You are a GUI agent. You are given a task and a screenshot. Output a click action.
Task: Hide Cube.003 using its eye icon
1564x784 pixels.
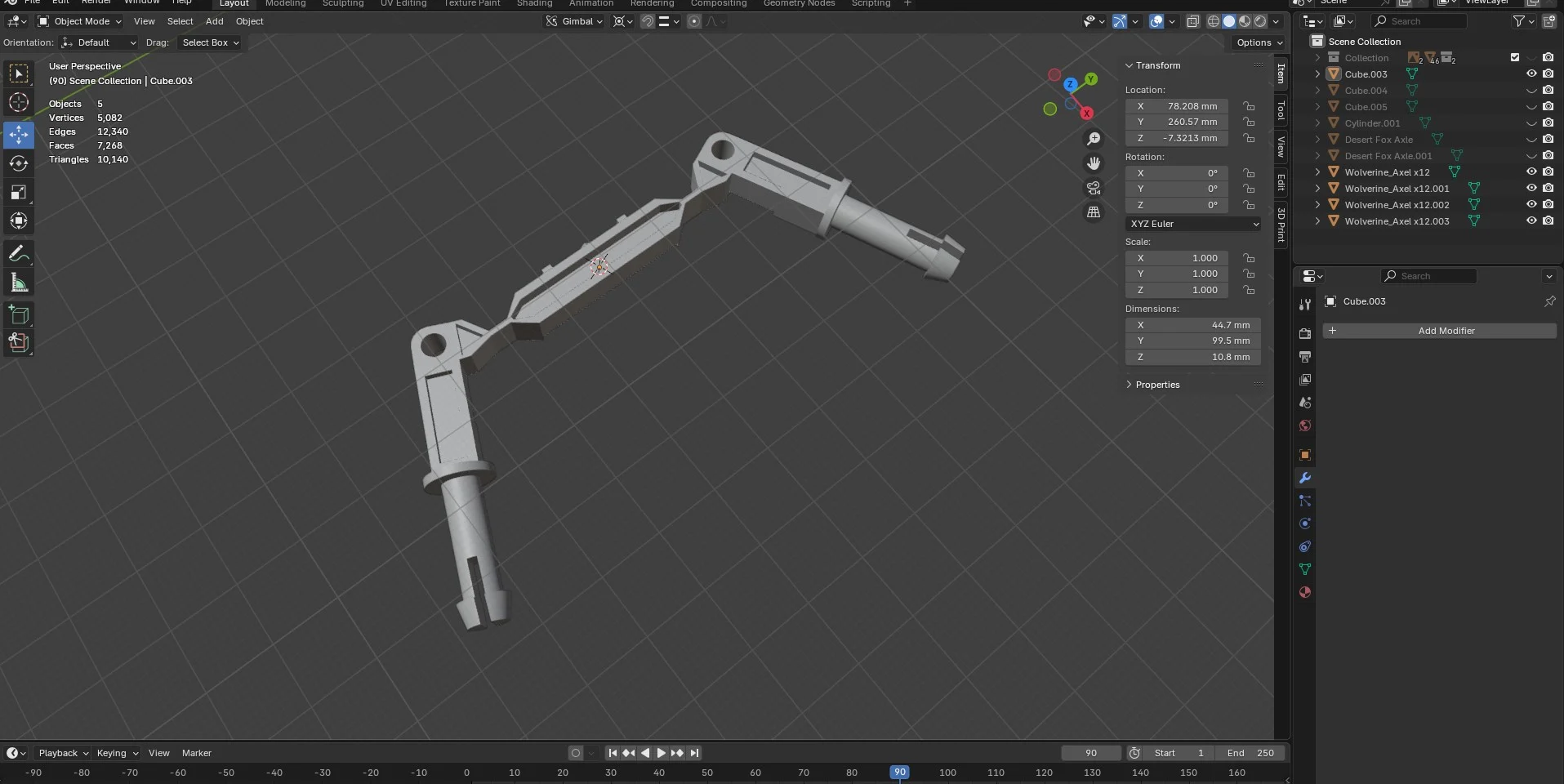point(1531,73)
